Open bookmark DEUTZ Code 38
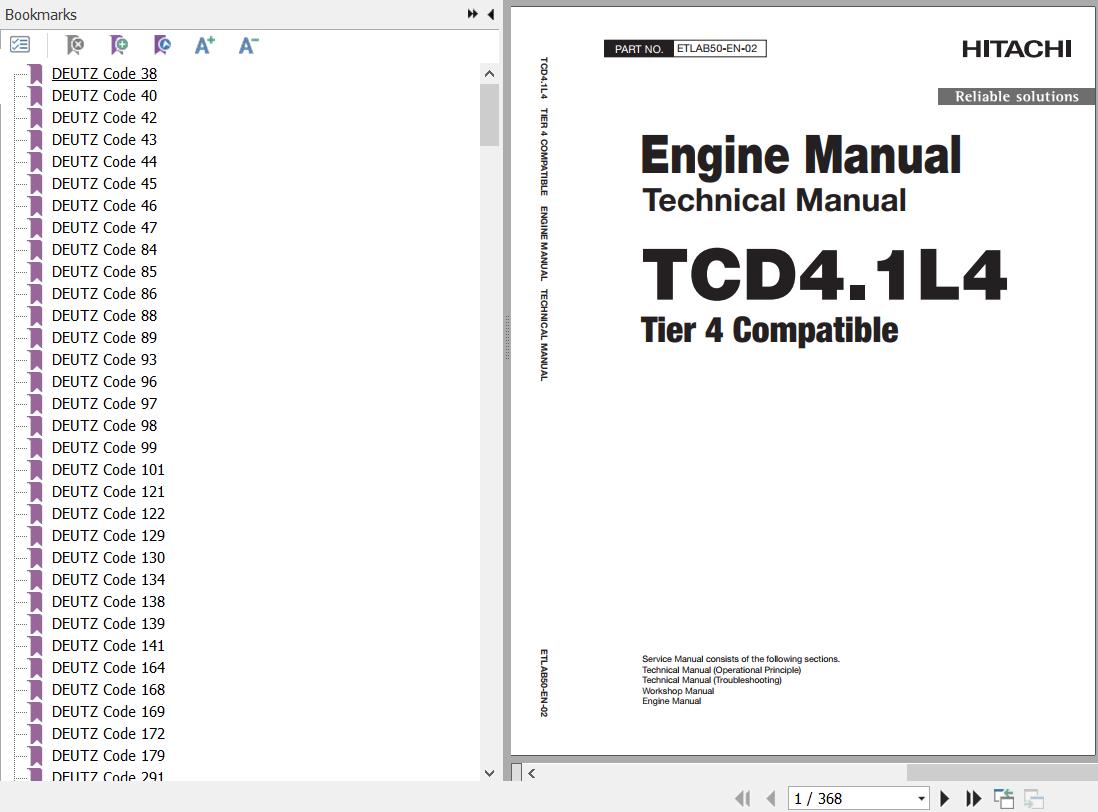1098x812 pixels. [x=104, y=74]
